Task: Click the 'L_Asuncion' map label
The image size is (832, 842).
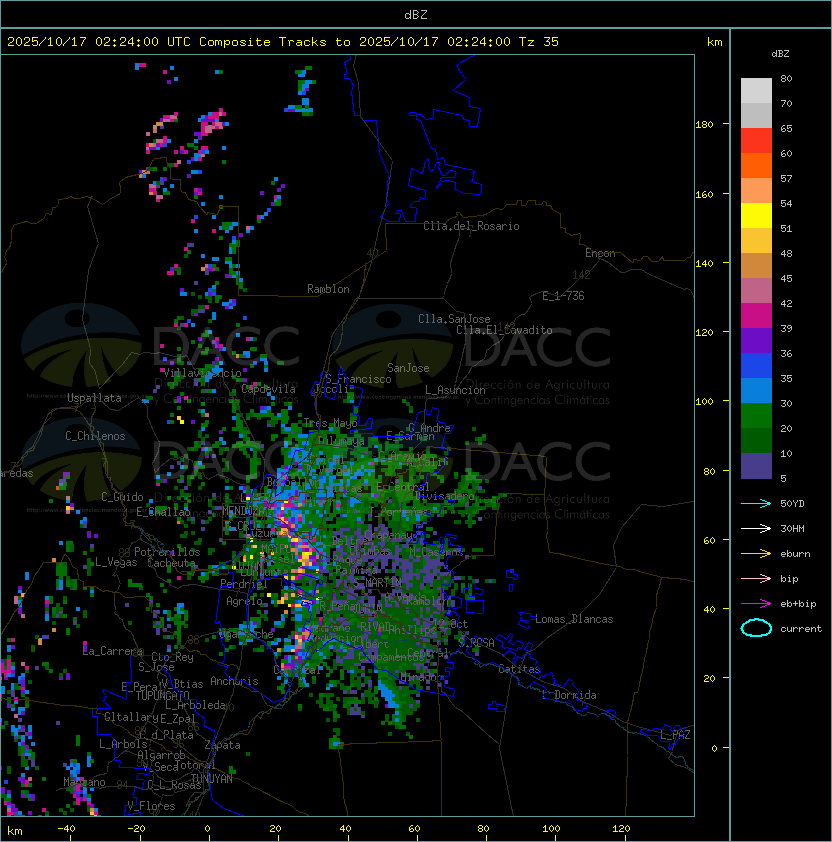Action: point(455,390)
